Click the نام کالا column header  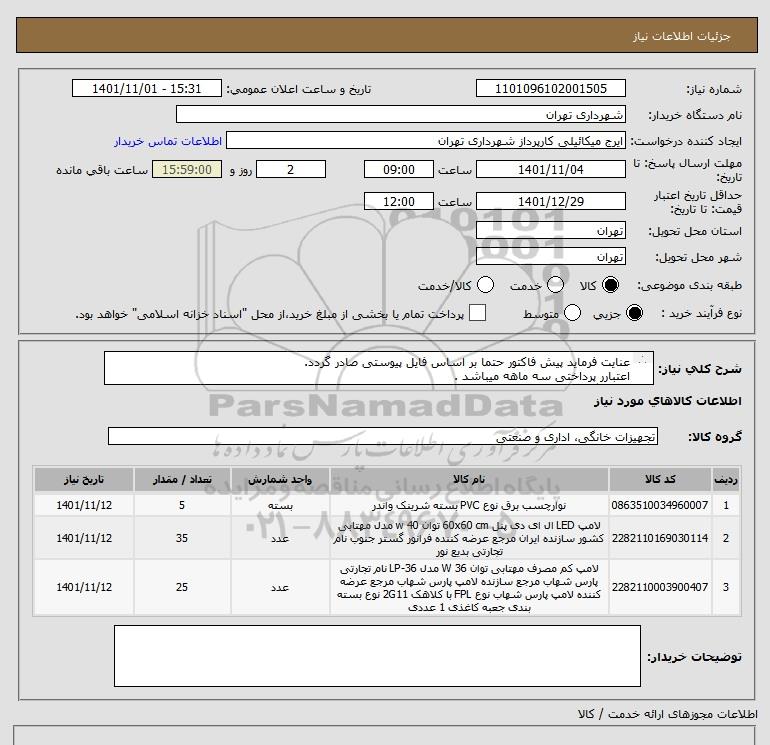pos(469,479)
